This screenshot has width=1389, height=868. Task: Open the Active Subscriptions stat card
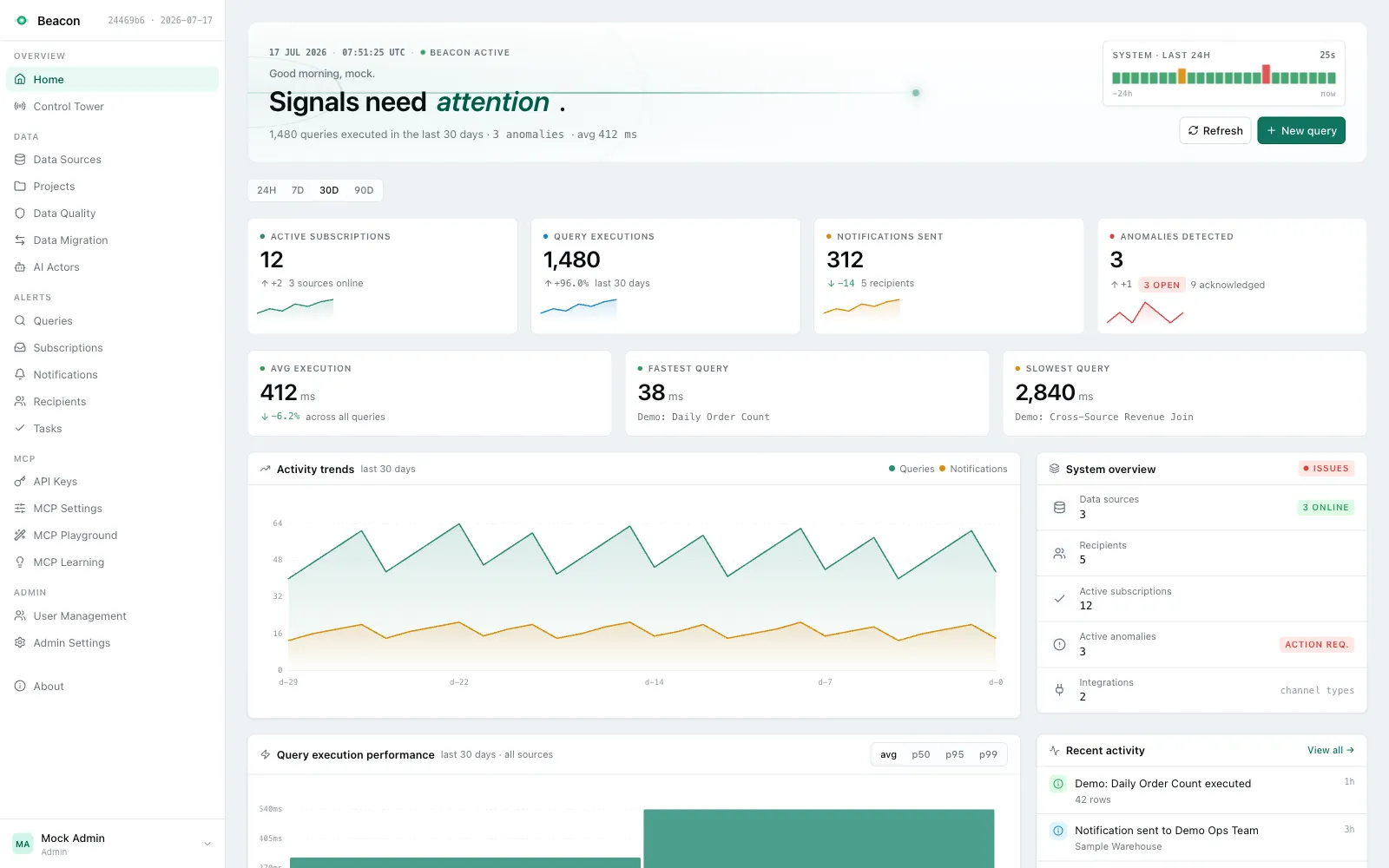pos(383,276)
